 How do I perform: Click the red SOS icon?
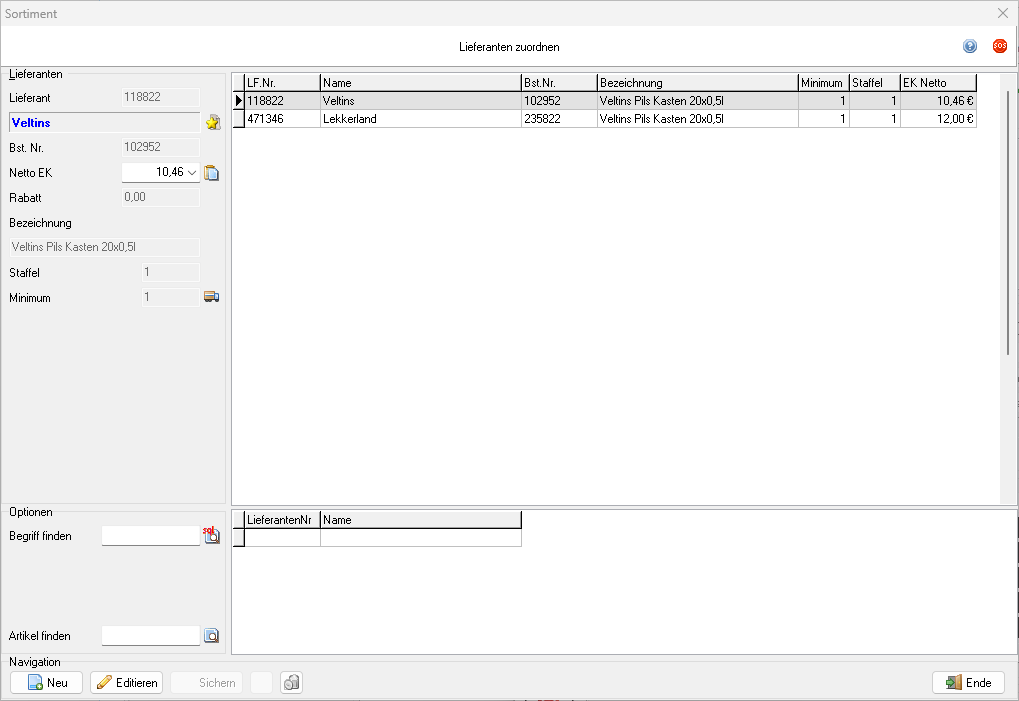(999, 46)
